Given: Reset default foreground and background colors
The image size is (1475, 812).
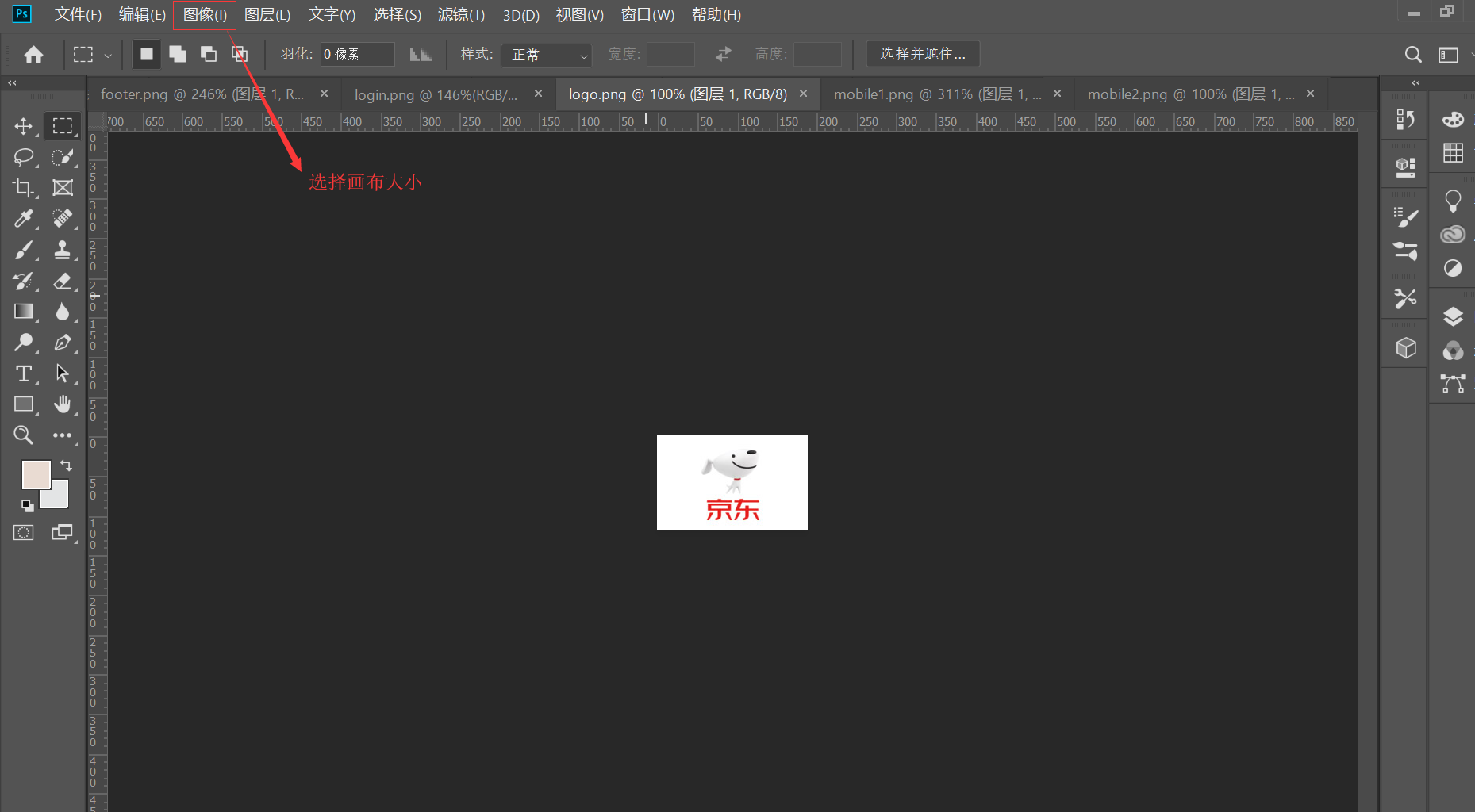Looking at the screenshot, I should 27,505.
